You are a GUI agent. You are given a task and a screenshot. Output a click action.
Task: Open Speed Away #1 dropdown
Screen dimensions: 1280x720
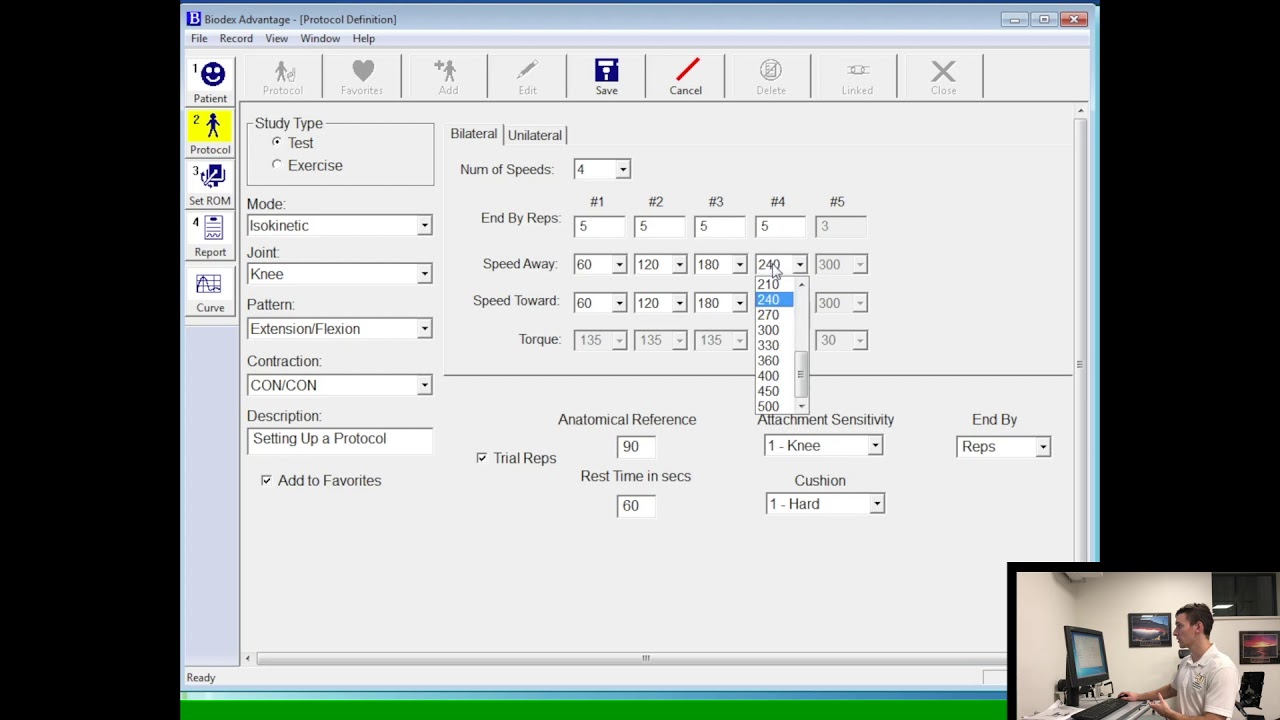[x=619, y=265]
